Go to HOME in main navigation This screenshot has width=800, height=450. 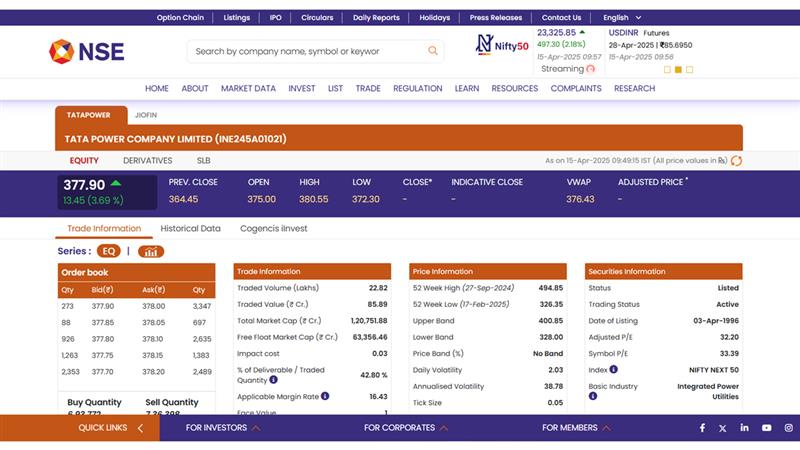(x=157, y=88)
